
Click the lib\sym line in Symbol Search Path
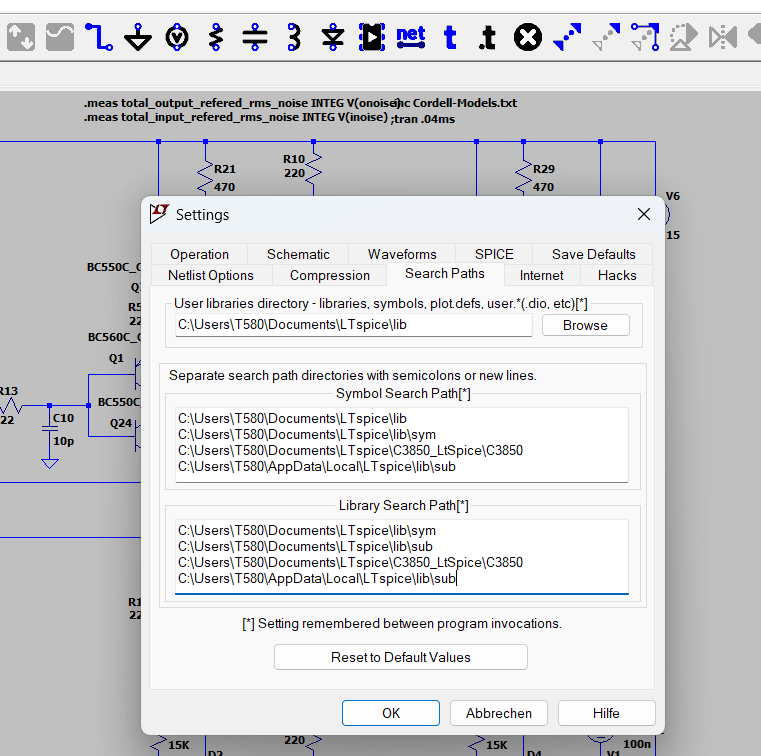307,434
